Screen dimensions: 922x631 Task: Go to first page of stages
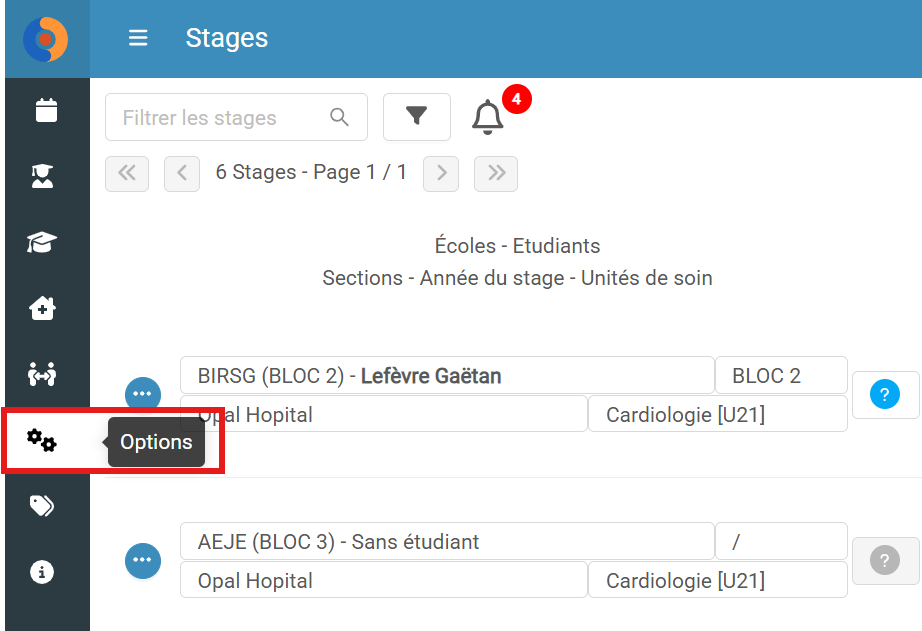click(127, 173)
